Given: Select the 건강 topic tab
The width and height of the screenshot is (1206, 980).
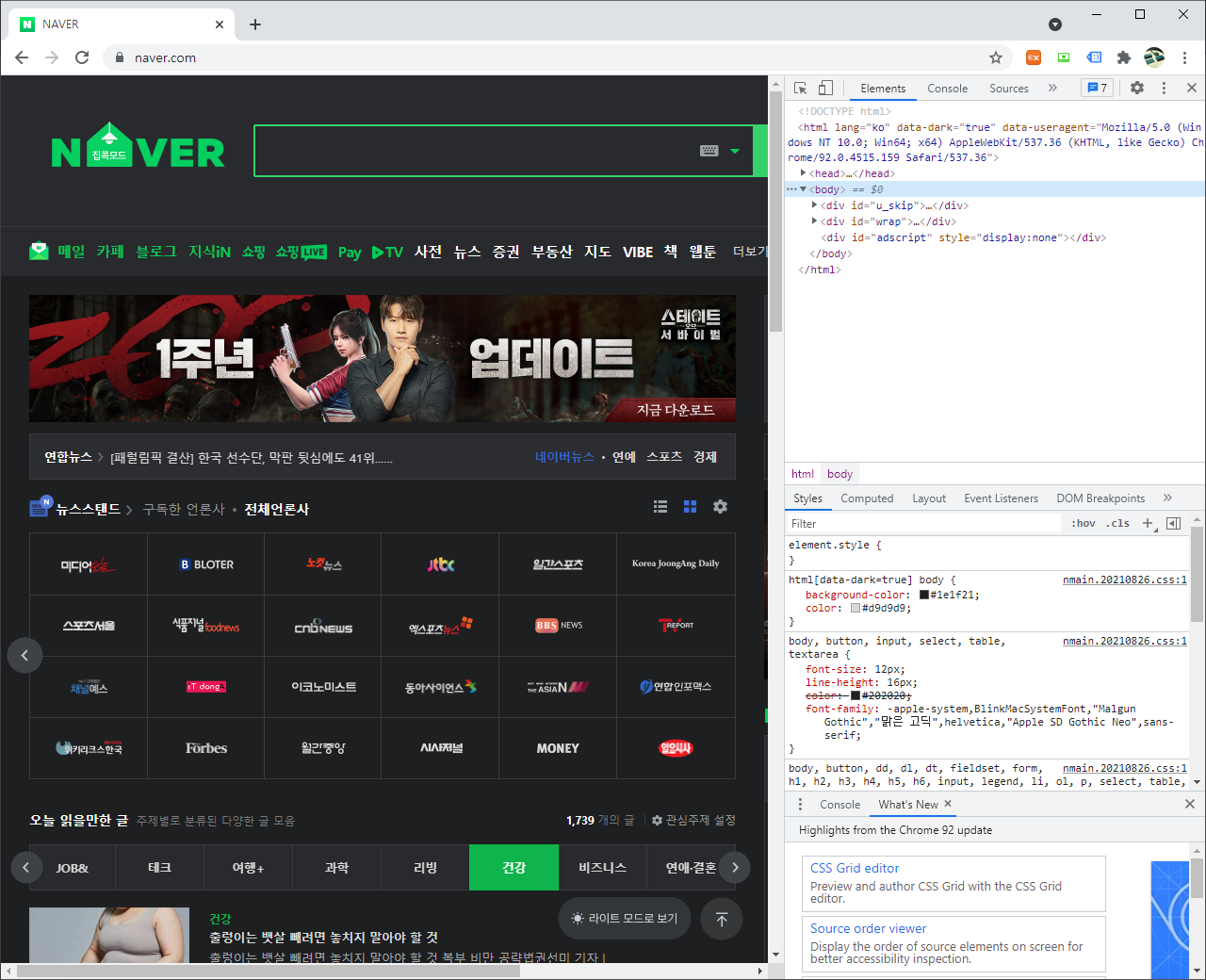Looking at the screenshot, I should coord(513,867).
